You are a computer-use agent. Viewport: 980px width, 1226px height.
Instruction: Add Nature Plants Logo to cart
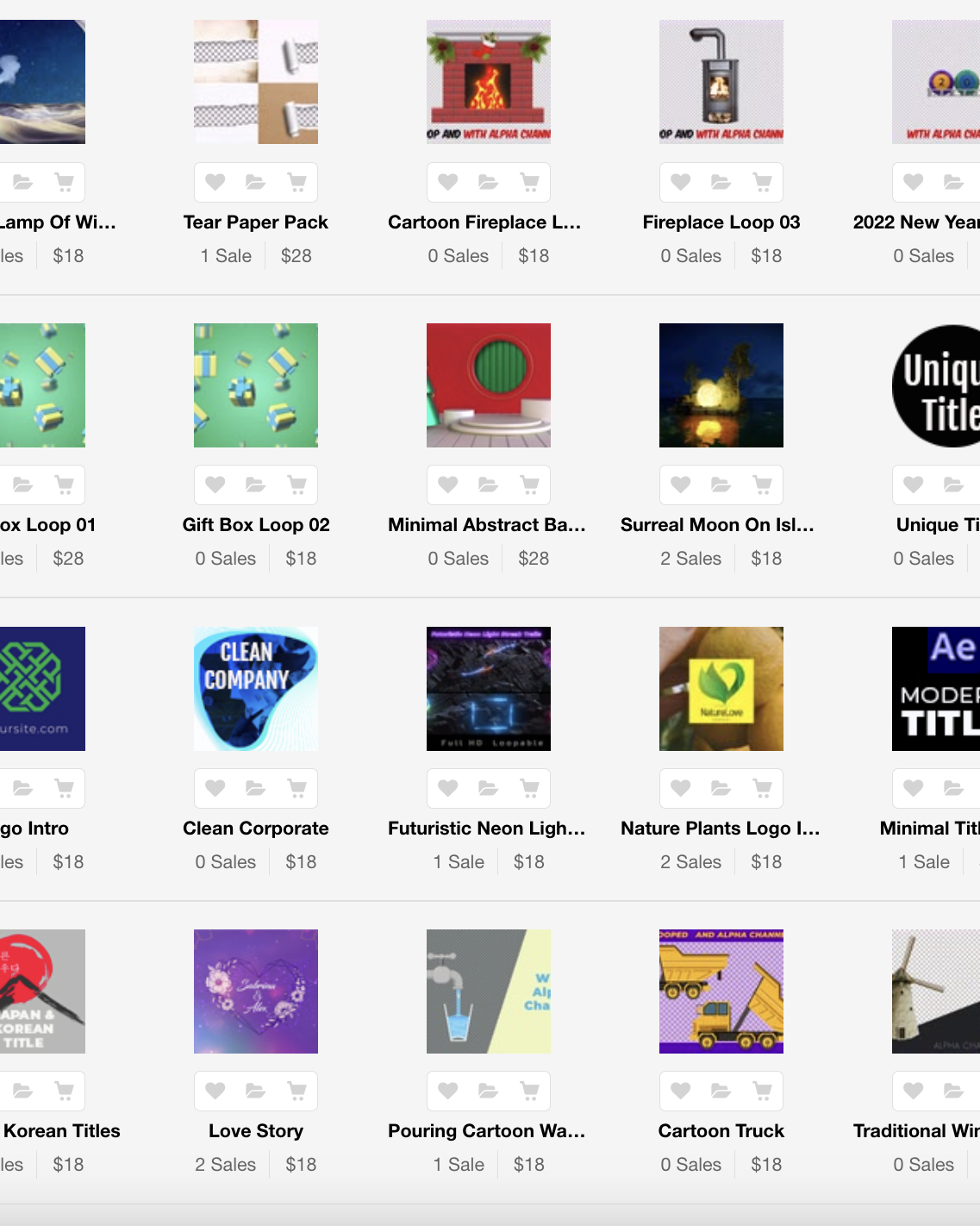[x=763, y=788]
